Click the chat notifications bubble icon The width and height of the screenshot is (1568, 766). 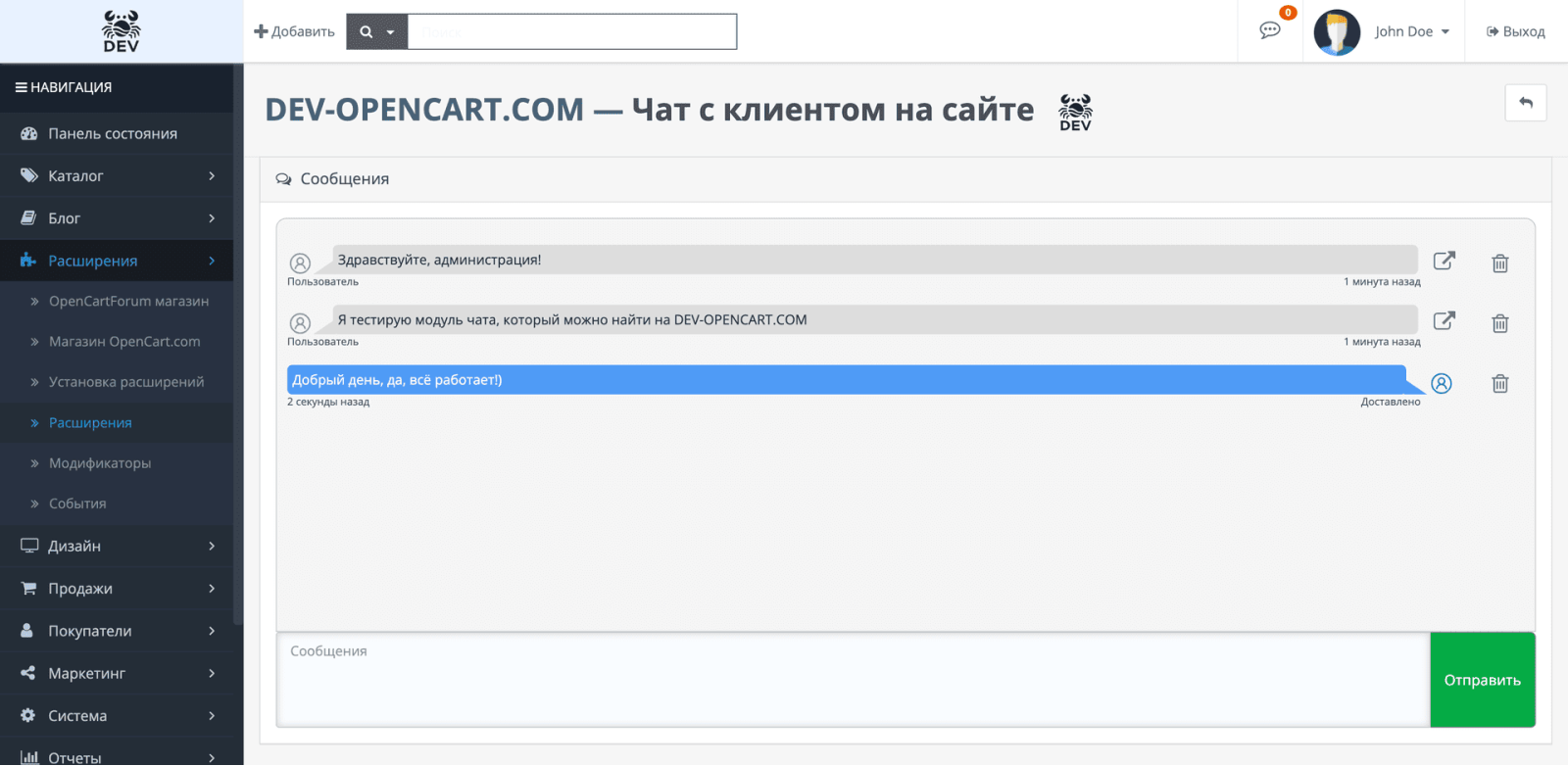1270,30
